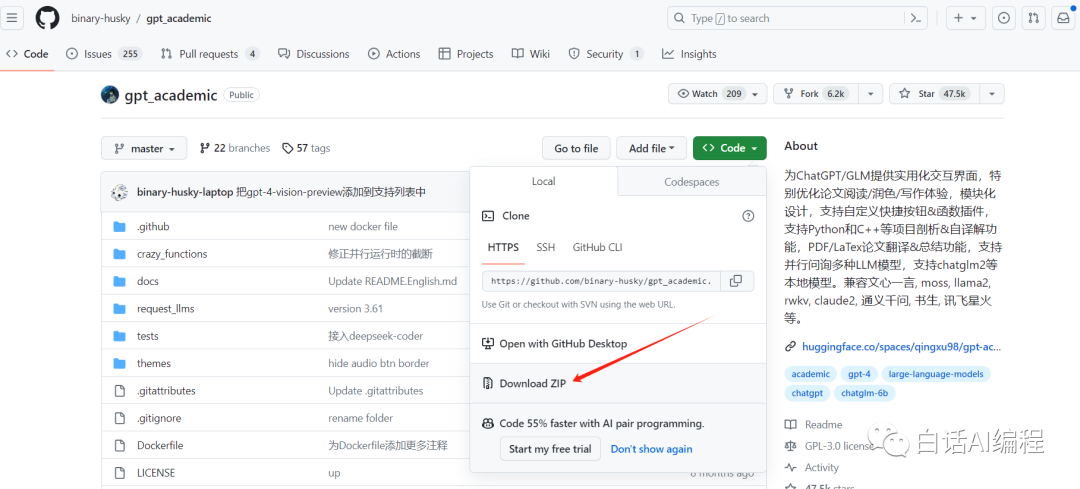Open the Wiki tab
The width and height of the screenshot is (1080, 489).
tap(531, 54)
